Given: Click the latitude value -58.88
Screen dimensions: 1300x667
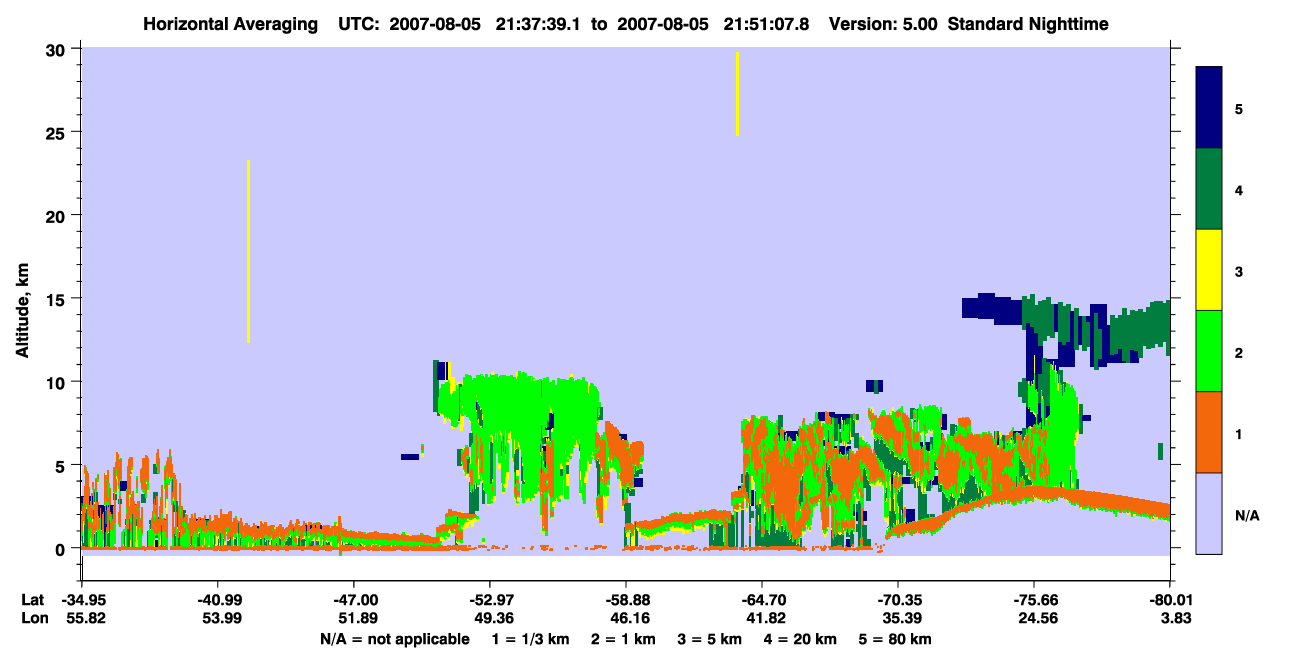Looking at the screenshot, I should pos(626,599).
